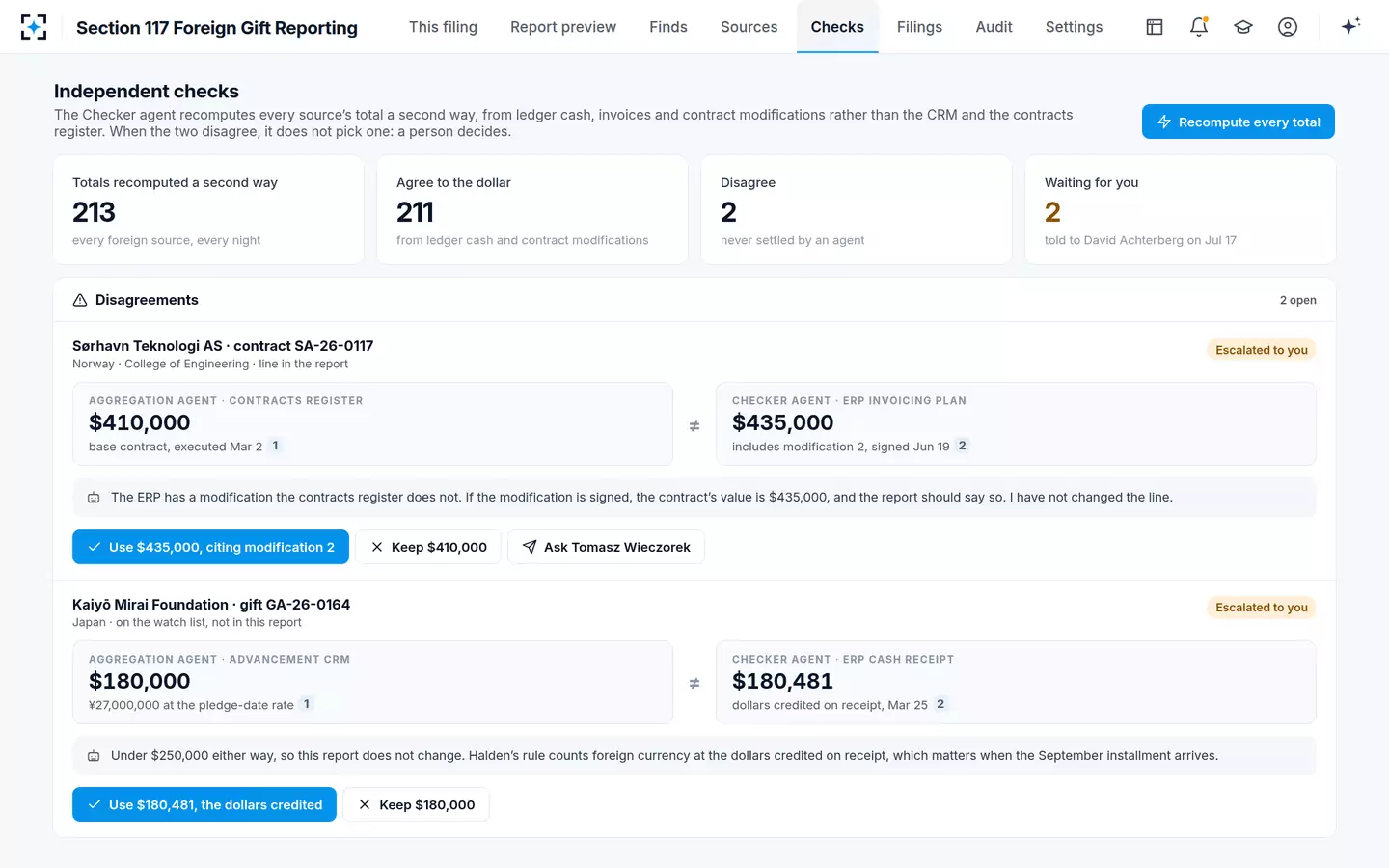Viewport: 1389px width, 868px height.
Task: Choose Keep $410,000
Action: (428, 547)
